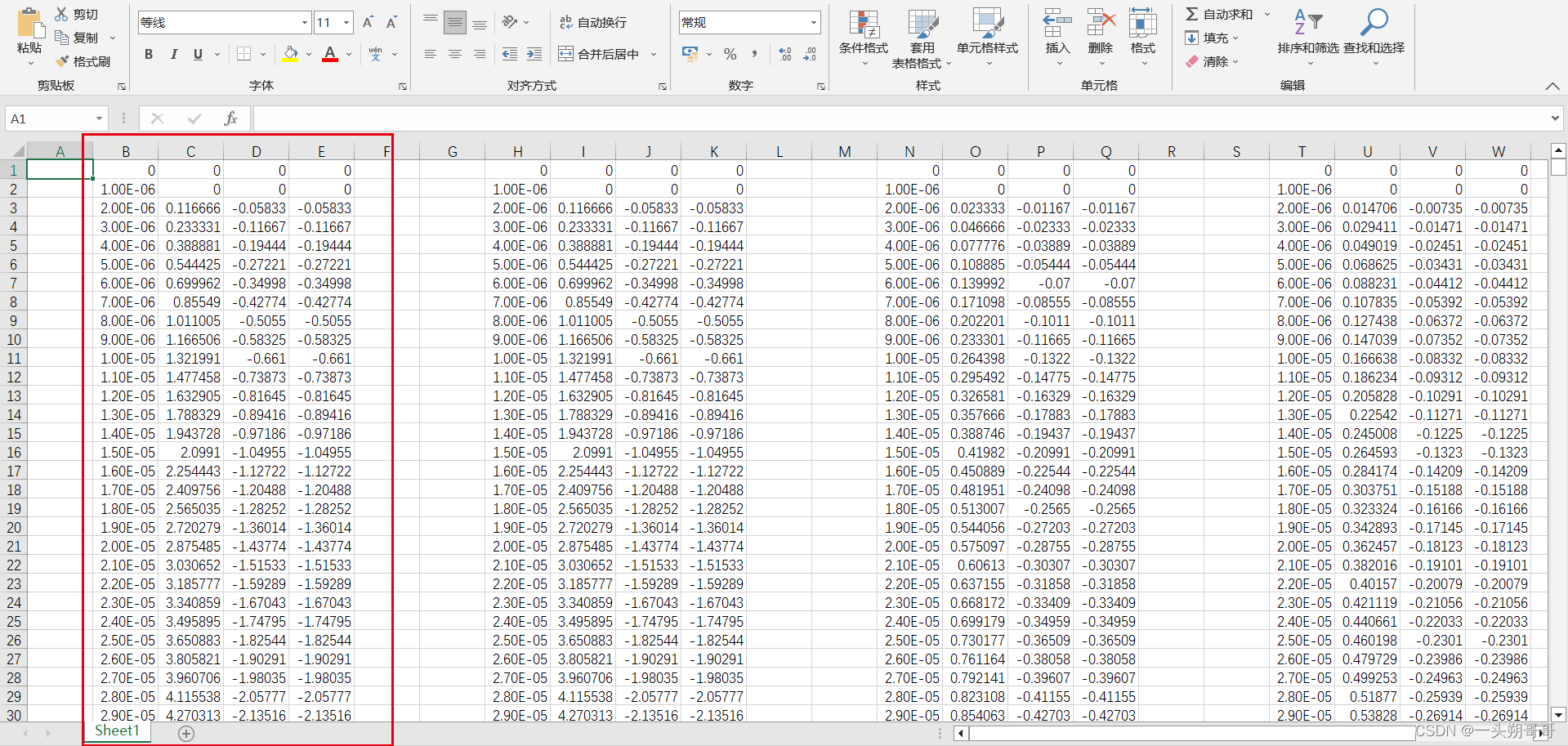Click the text orientation icon
The height and width of the screenshot is (746, 1568).
point(510,22)
